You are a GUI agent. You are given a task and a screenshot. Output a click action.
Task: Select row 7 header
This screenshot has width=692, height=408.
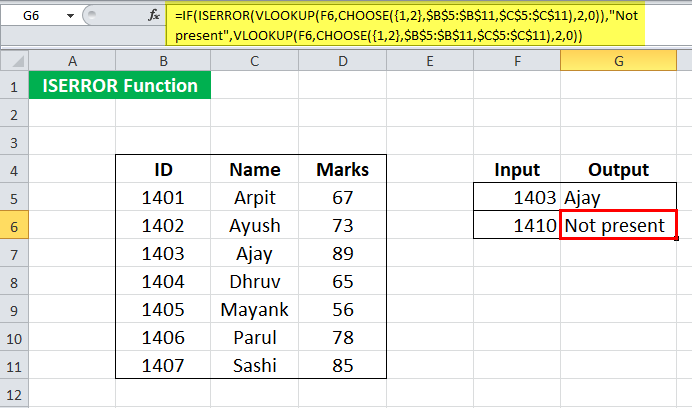14,253
